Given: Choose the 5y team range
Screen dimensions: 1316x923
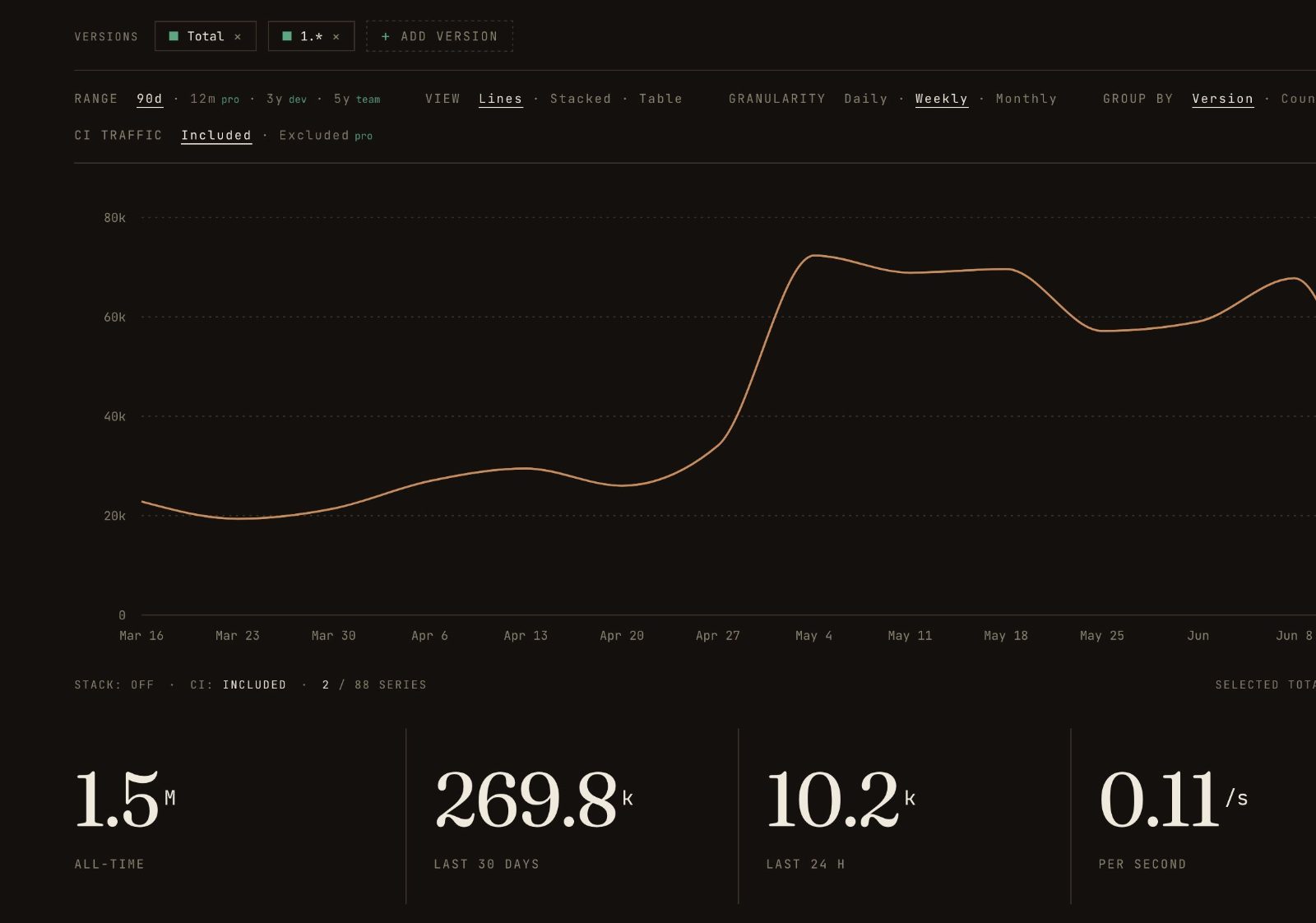Looking at the screenshot, I should pyautogui.click(x=357, y=99).
